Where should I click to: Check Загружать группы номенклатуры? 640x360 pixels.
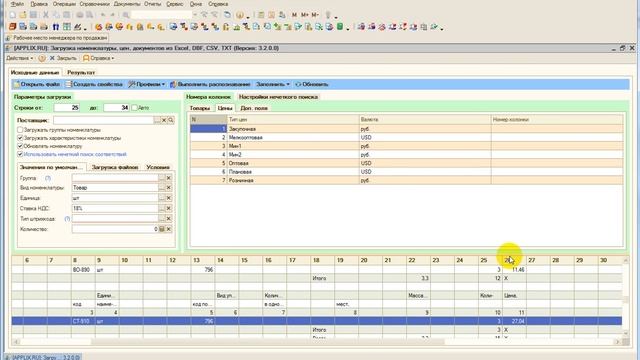(x=20, y=130)
